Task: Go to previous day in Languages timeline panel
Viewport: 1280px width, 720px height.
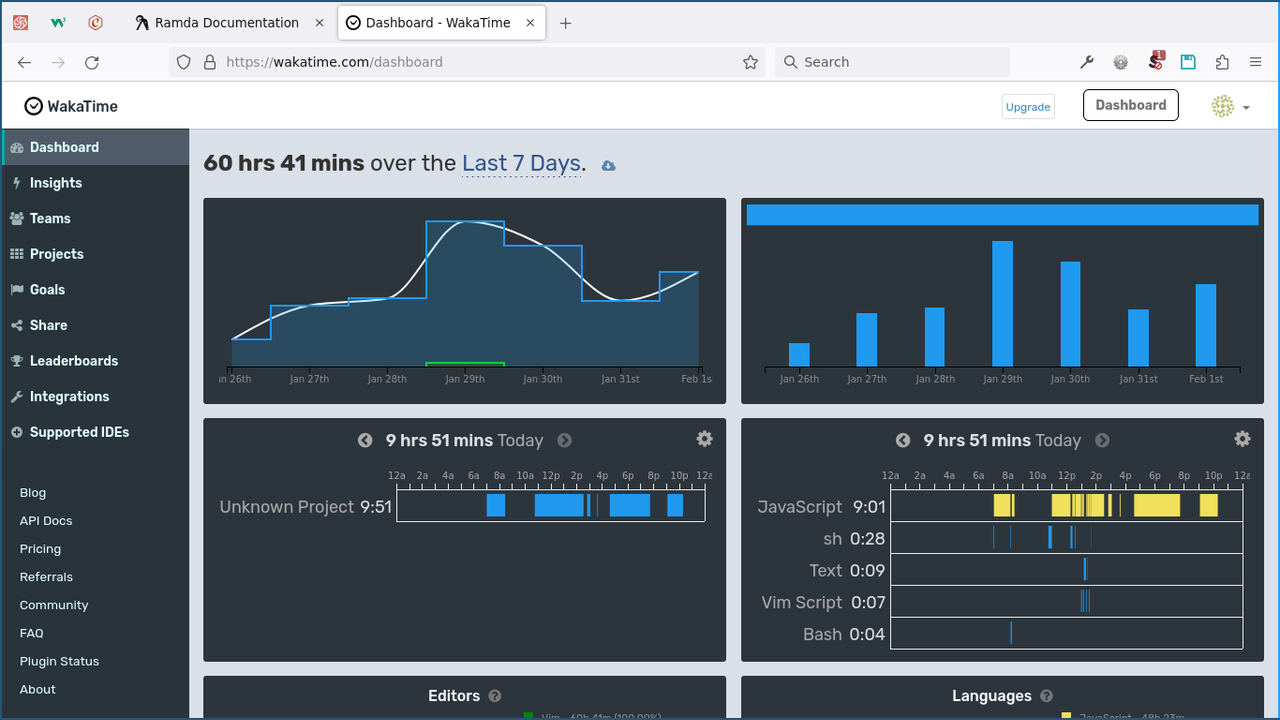Action: [903, 440]
